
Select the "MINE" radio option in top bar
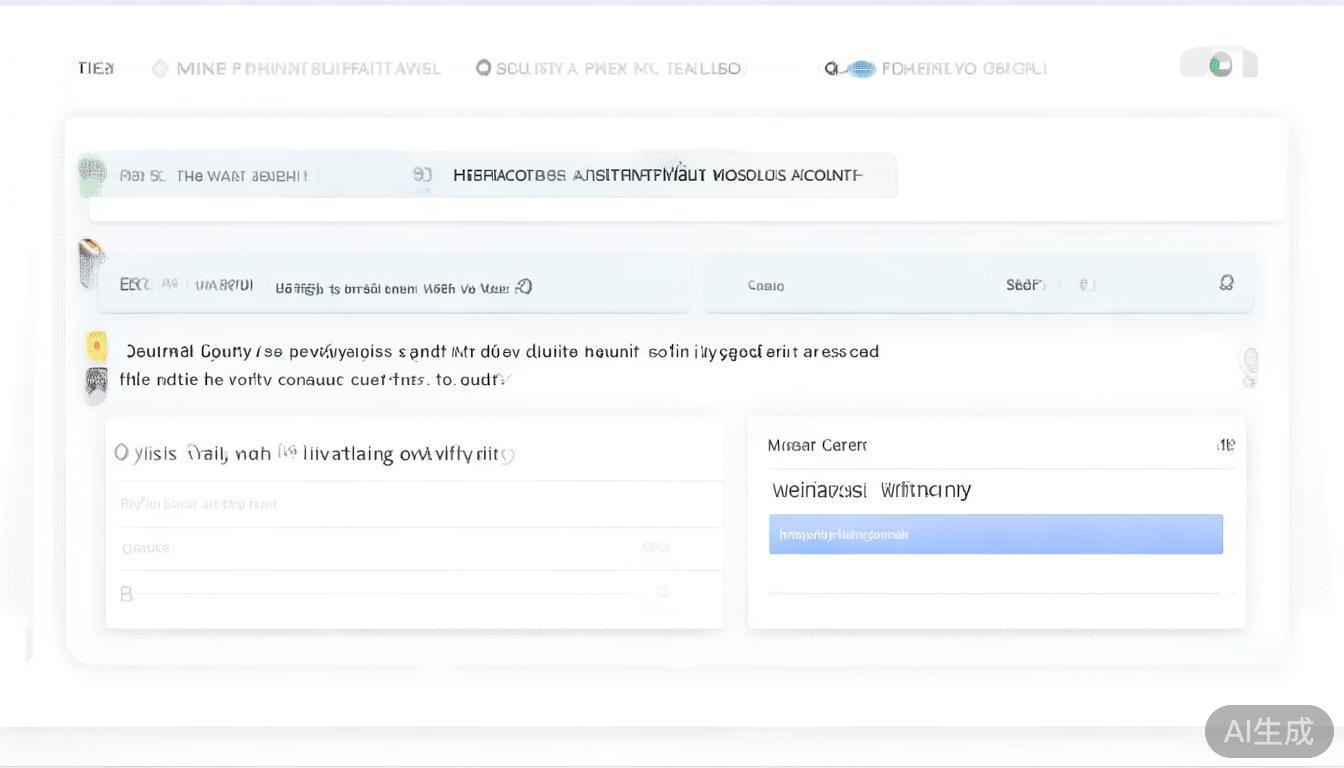click(x=160, y=69)
